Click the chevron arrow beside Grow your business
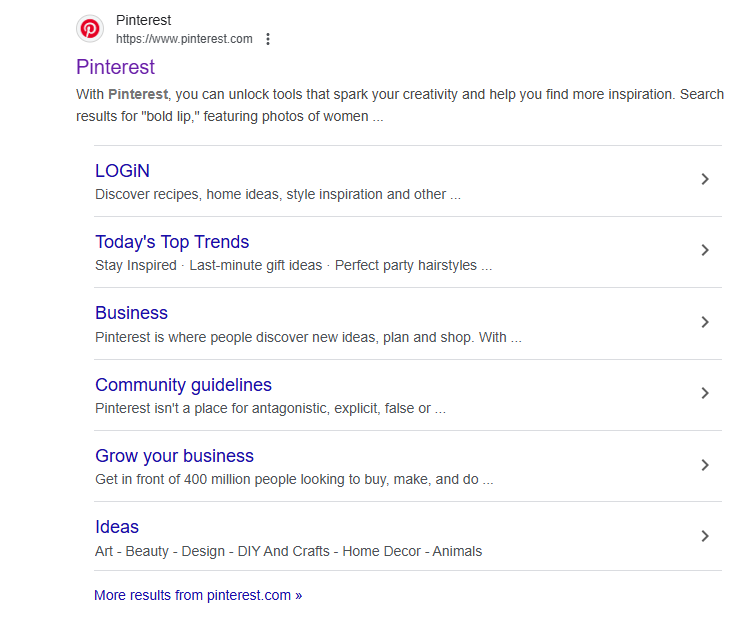The width and height of the screenshot is (755, 635). (x=705, y=465)
